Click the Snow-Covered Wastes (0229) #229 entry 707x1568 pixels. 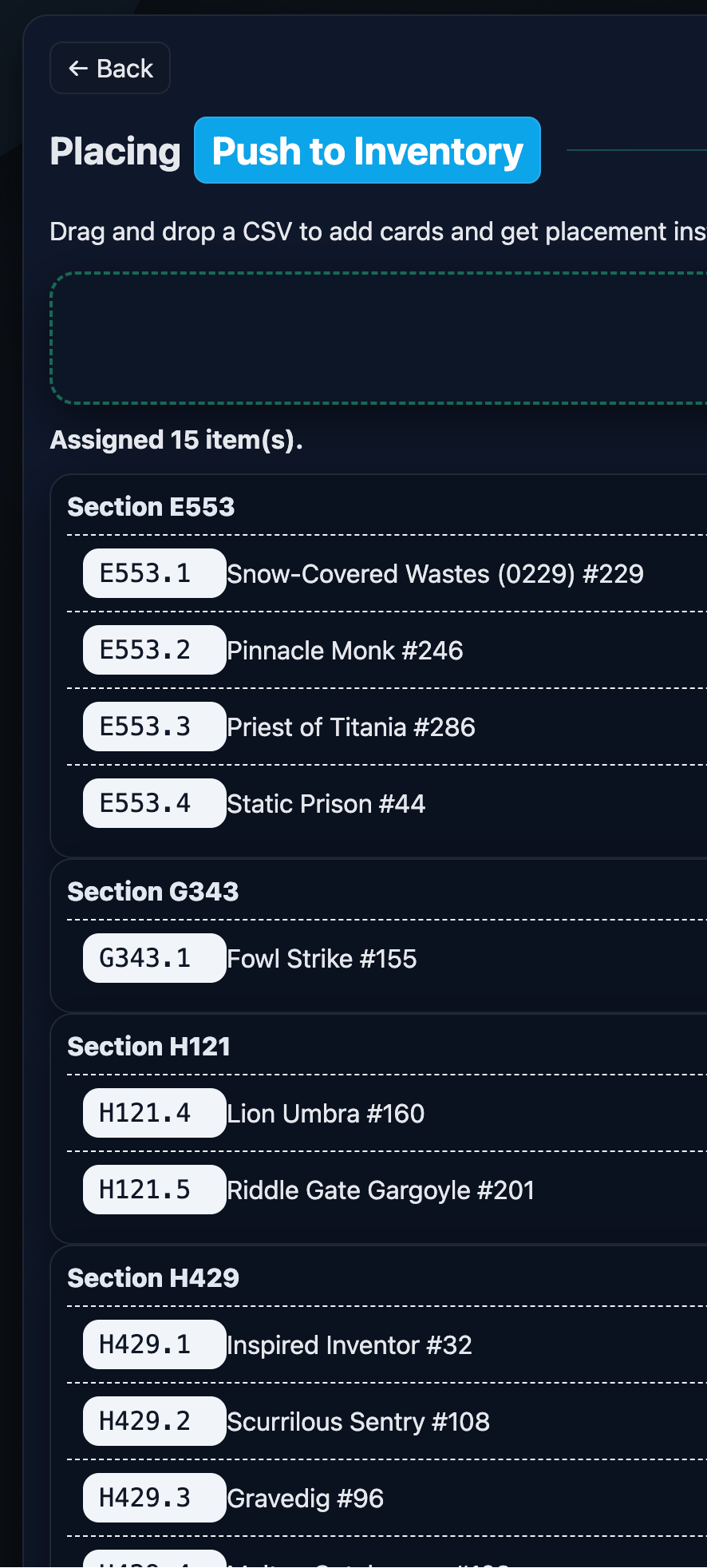pyautogui.click(x=435, y=574)
